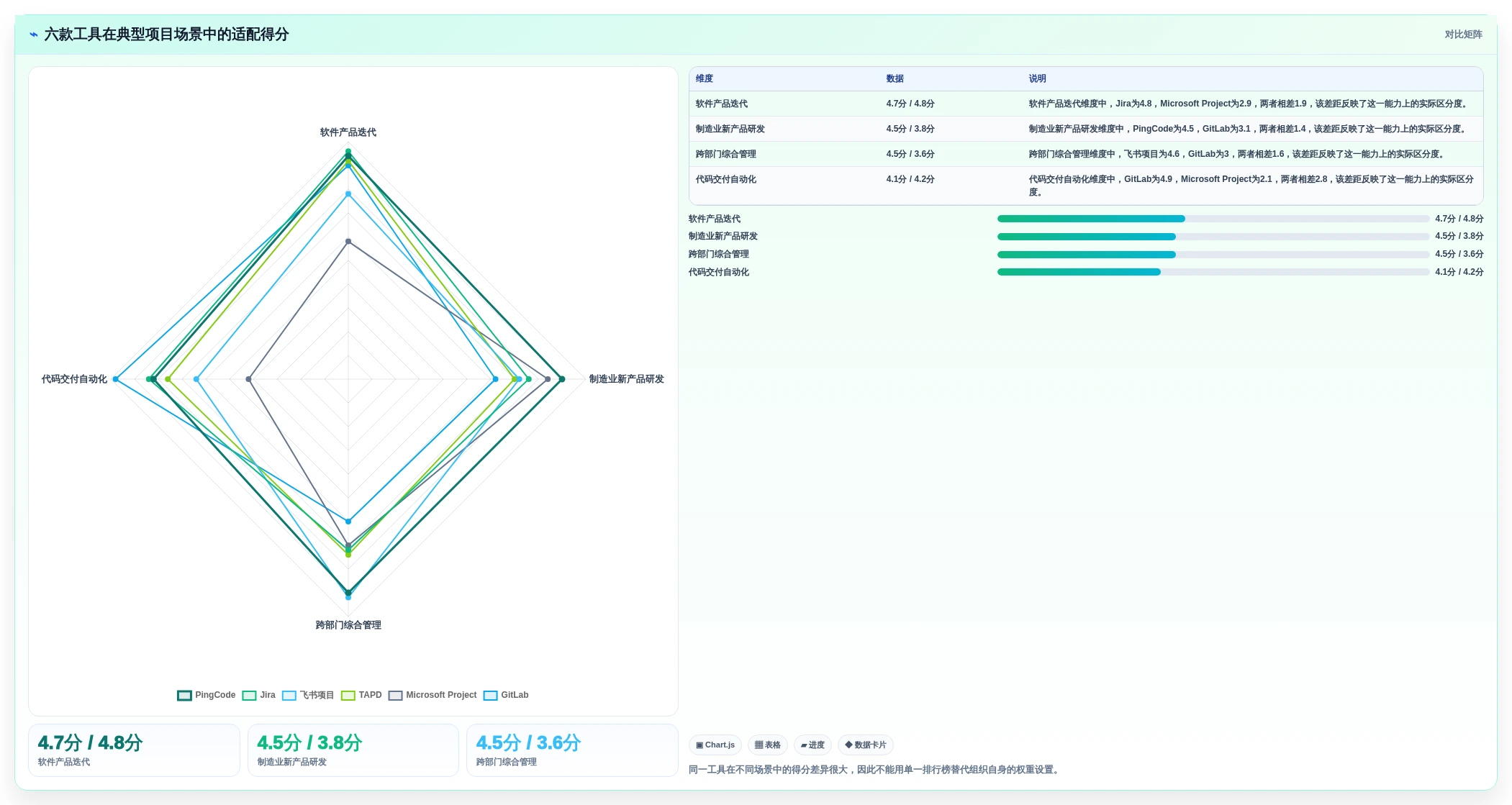Toggle the GitLab dataset legend entry
This screenshot has height=805, width=1512.
click(x=506, y=695)
